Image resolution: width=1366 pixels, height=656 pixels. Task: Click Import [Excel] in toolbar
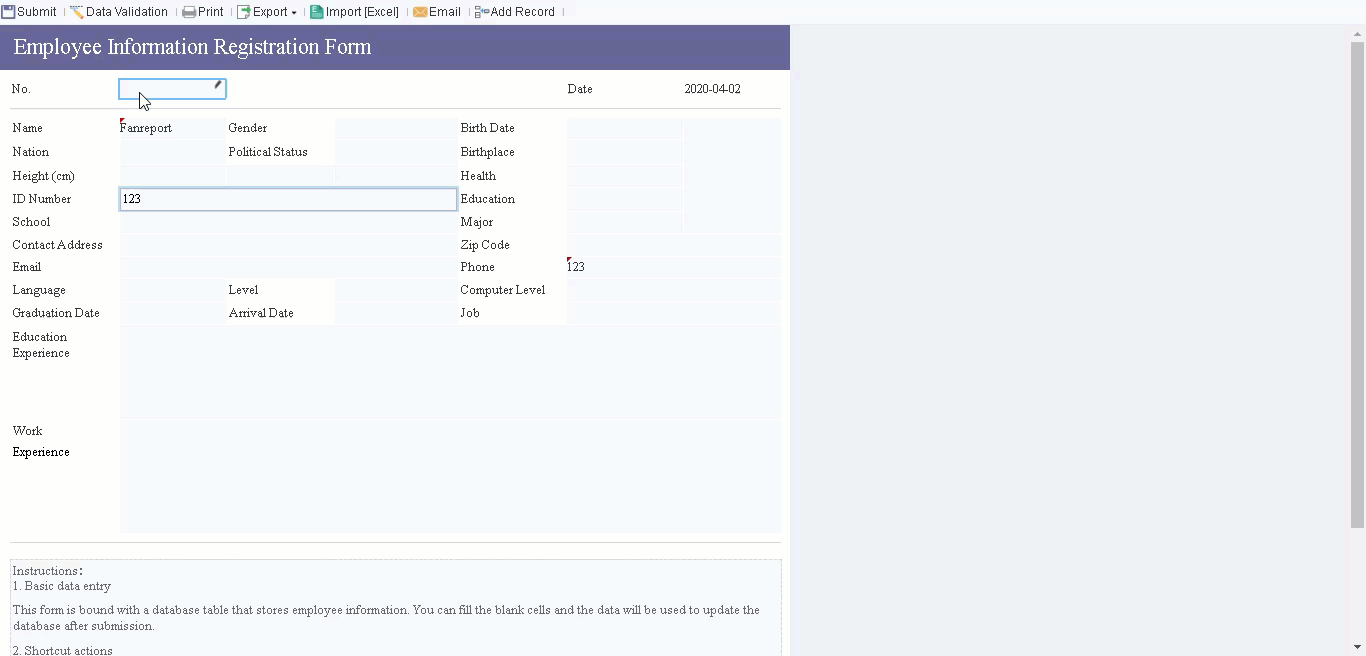pos(354,12)
